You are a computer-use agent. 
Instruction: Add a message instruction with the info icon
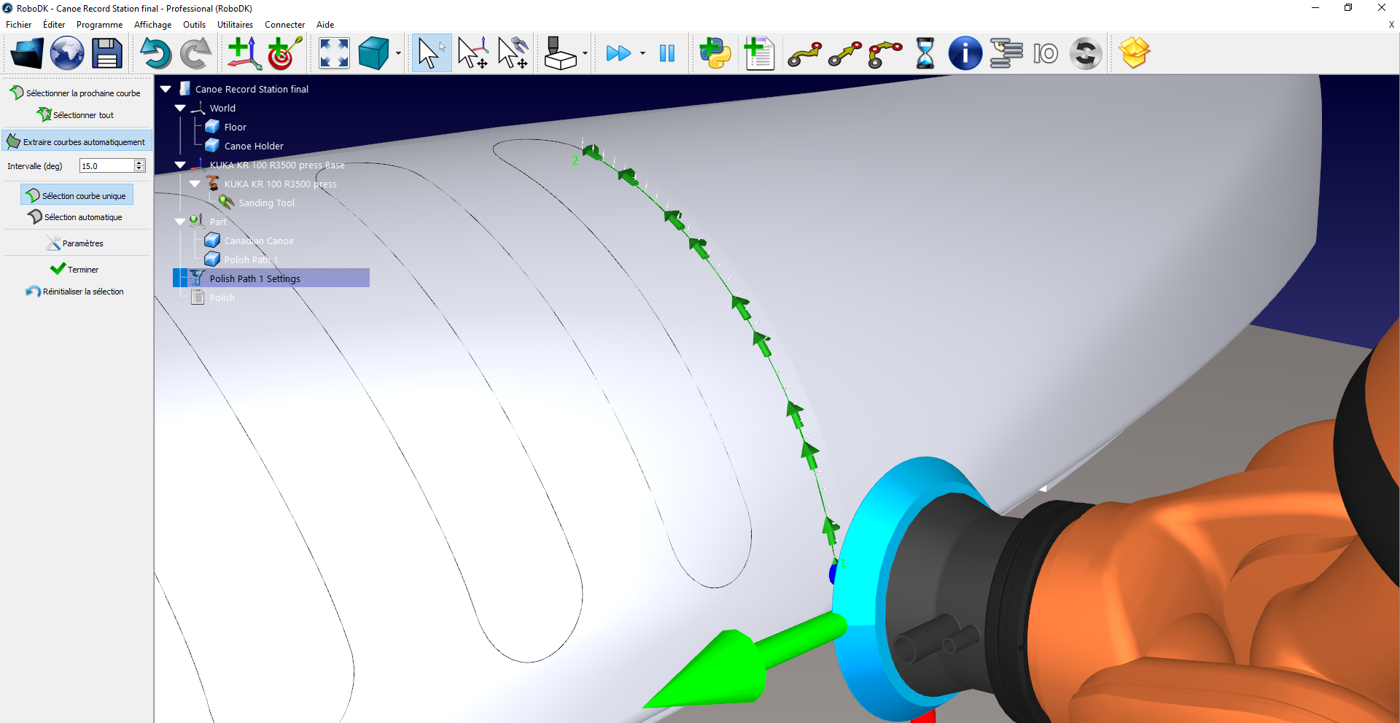pos(965,53)
